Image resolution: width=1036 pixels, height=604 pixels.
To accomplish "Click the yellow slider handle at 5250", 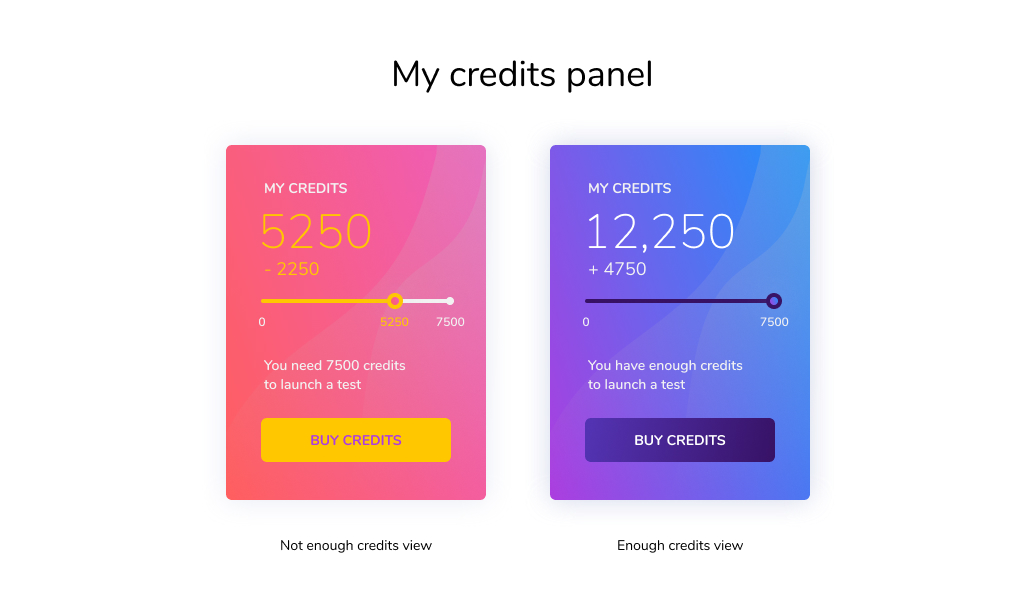I will coord(394,301).
